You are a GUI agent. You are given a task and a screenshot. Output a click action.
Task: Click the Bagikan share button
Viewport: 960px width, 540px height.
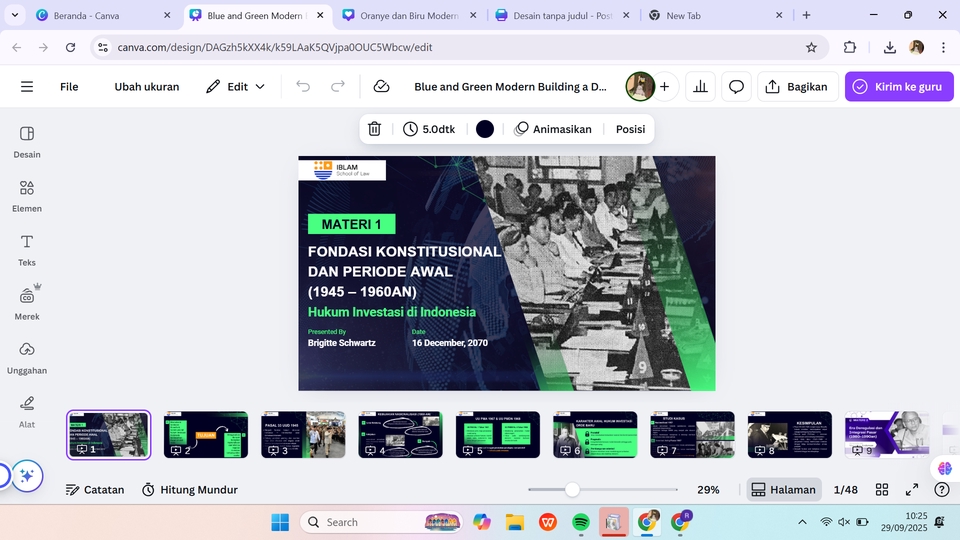796,86
